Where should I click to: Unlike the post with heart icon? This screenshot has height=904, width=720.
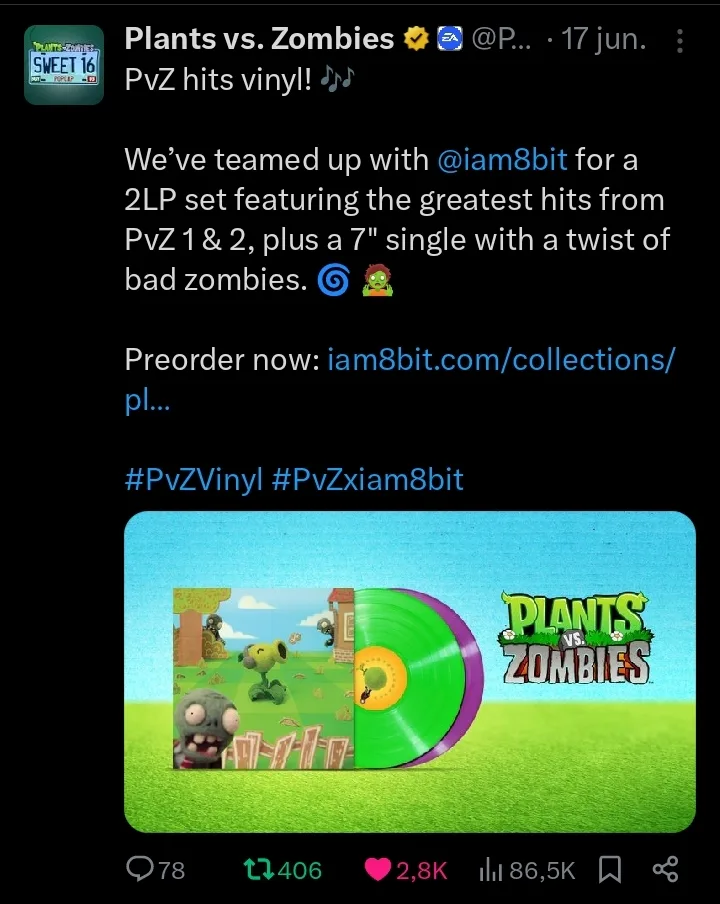click(x=378, y=869)
